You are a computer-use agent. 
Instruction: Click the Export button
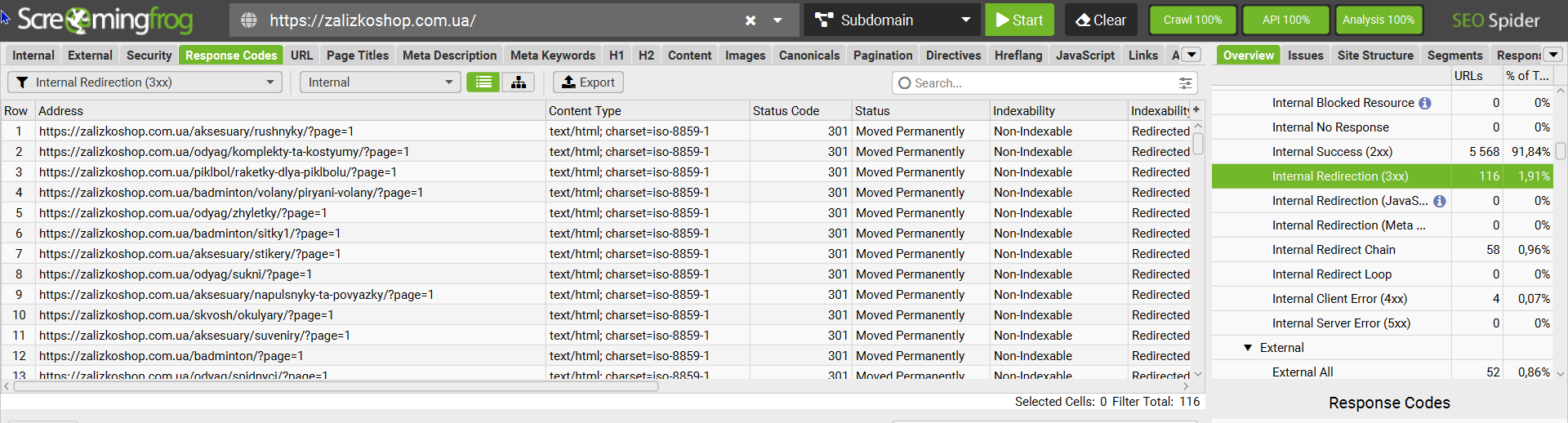(x=588, y=82)
